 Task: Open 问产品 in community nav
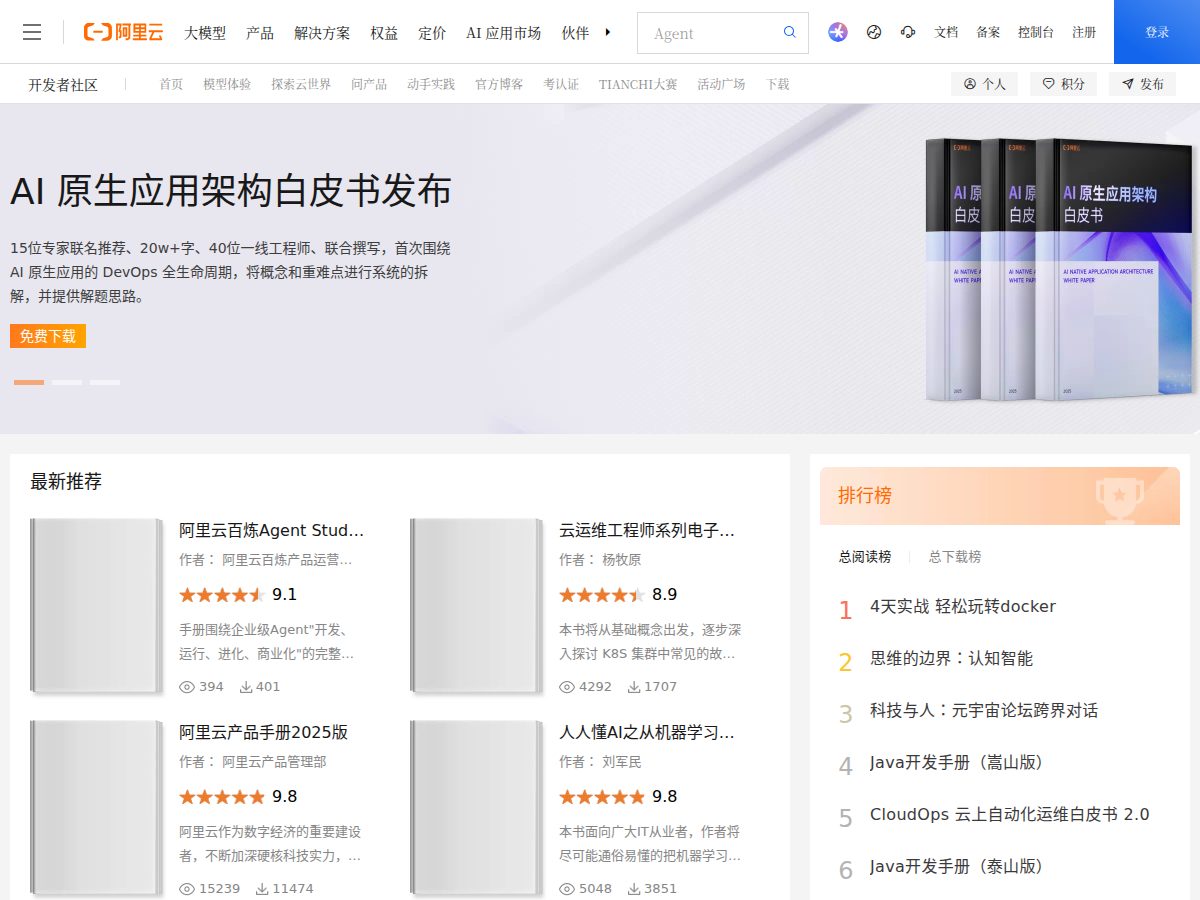tap(369, 84)
